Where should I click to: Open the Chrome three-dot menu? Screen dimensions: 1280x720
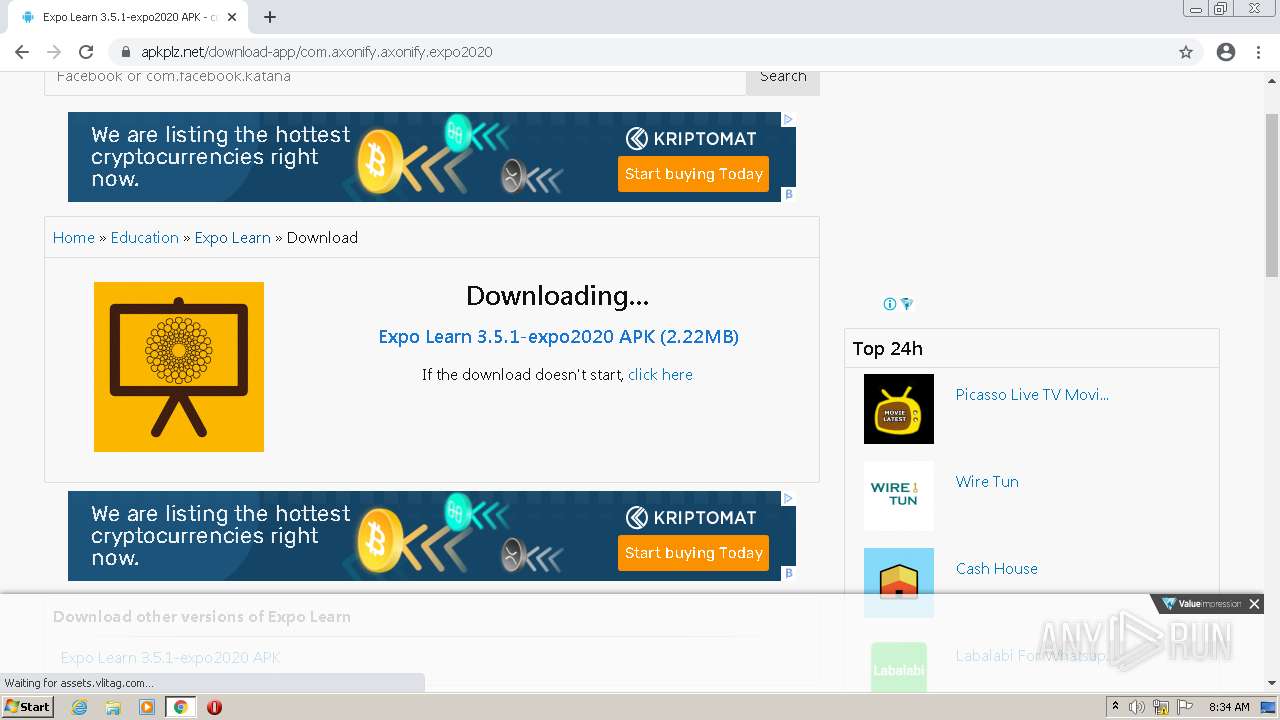[x=1258, y=52]
